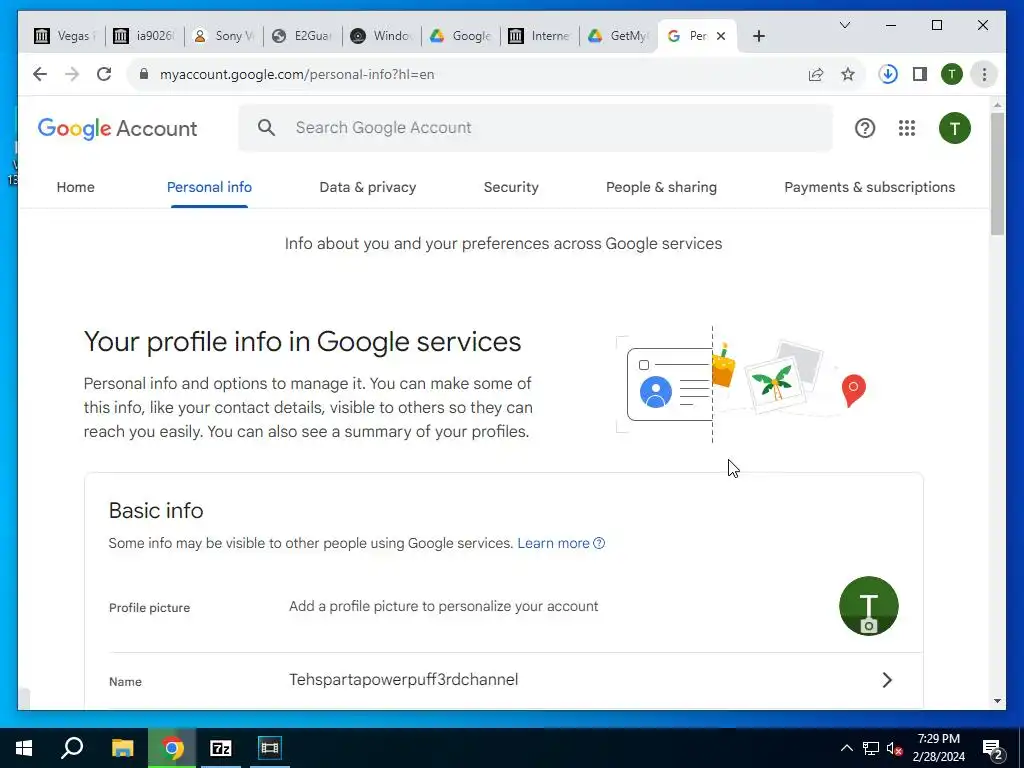Switch to the ia9026 browser tab
The width and height of the screenshot is (1024, 768).
pos(145,36)
